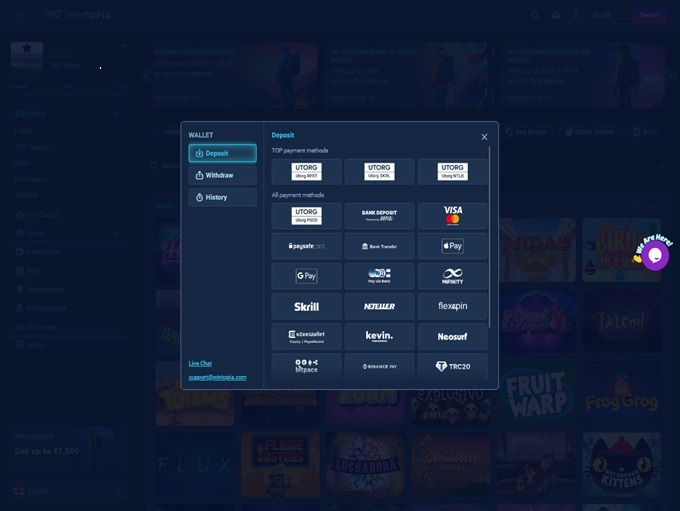The image size is (680, 511).
Task: Select the paysafecard option
Action: click(x=306, y=246)
